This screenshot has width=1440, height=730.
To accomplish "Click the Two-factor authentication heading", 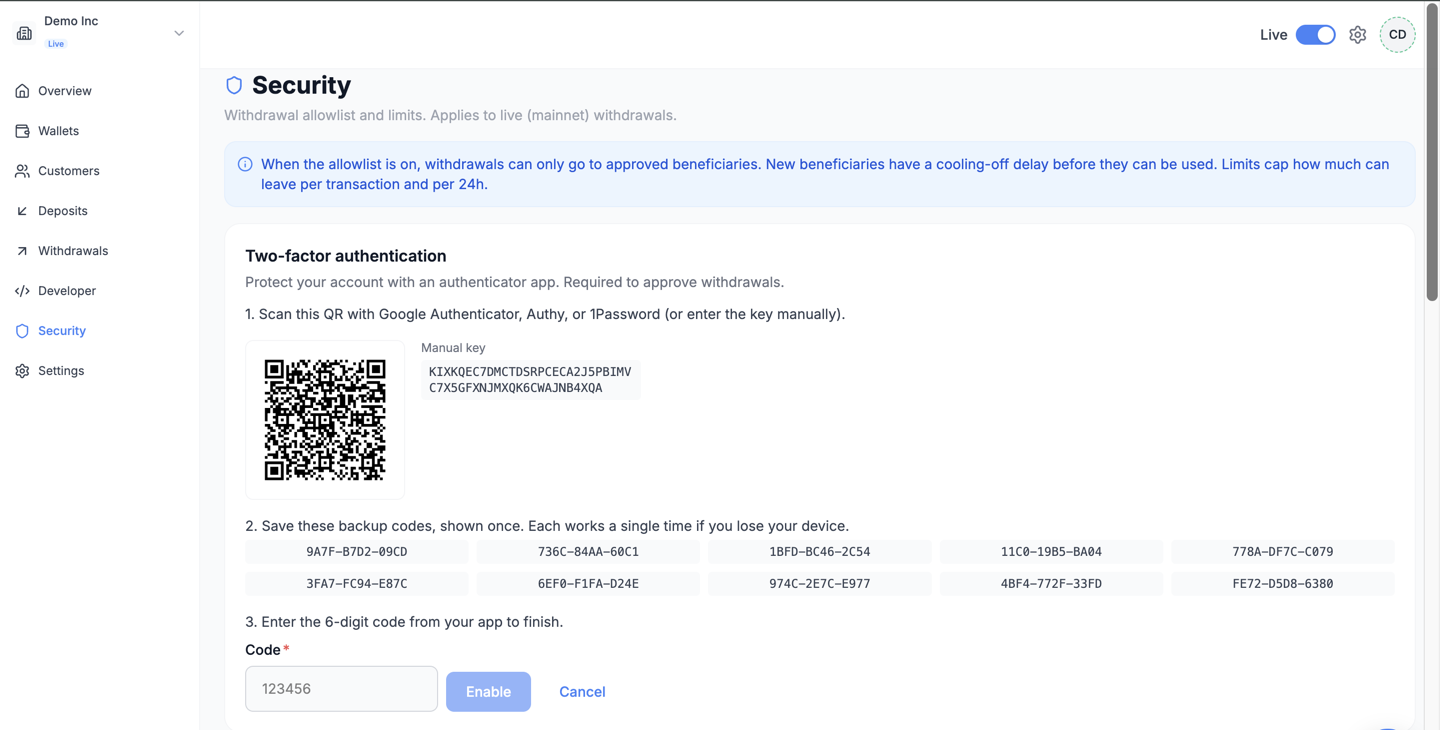I will (x=346, y=256).
